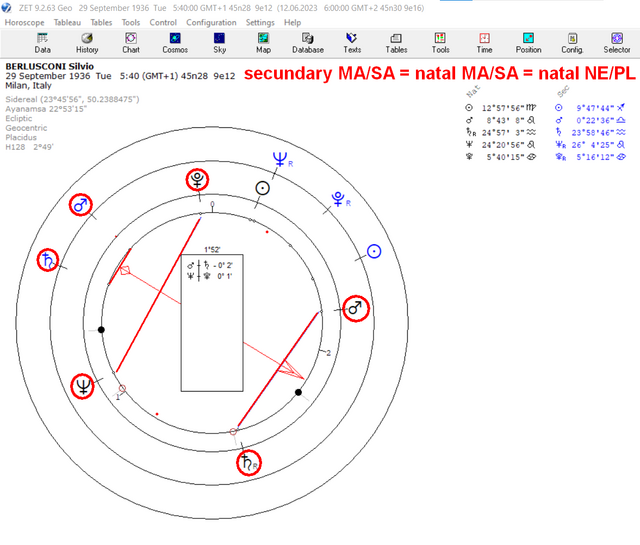Screen dimensions: 640x545
Task: Click secondary Pluto position 5°16'12" row
Action: click(590, 157)
